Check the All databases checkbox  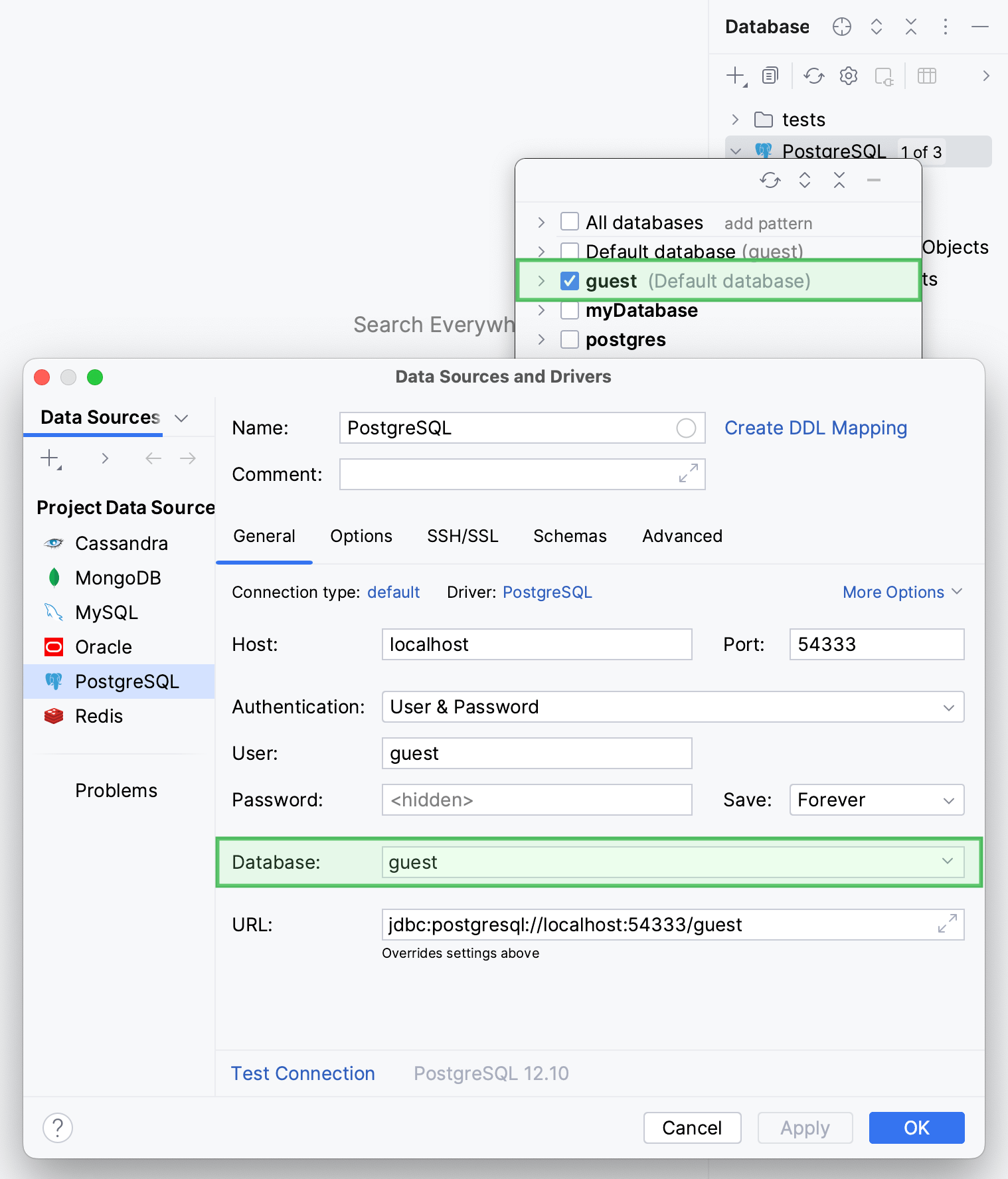[570, 222]
